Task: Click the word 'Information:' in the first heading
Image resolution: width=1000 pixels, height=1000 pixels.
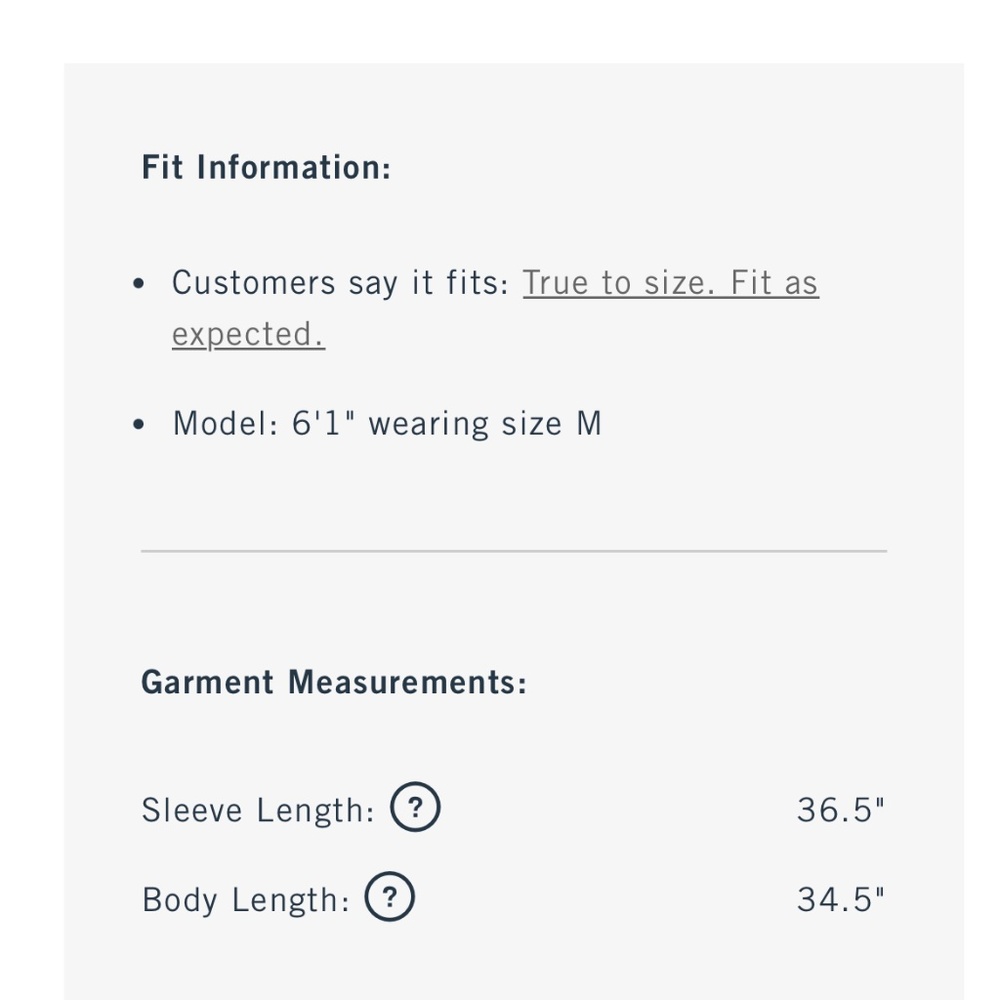Action: point(294,167)
